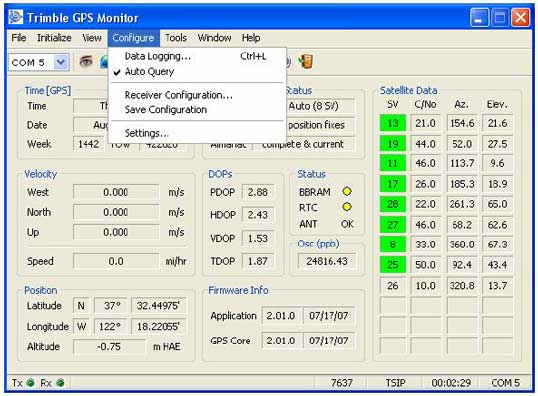538x396 pixels.
Task: Click COM 5 in the status bar
Action: [506, 383]
